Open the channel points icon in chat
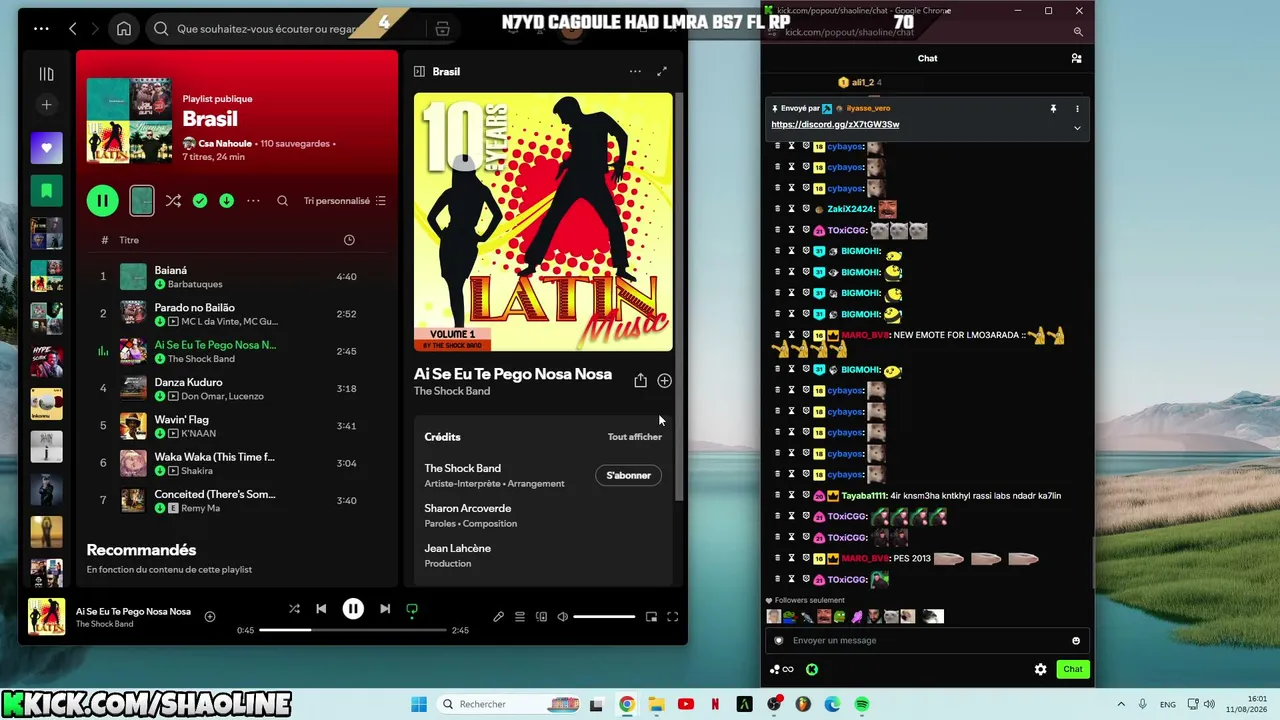Image resolution: width=1280 pixels, height=720 pixels. point(781,669)
